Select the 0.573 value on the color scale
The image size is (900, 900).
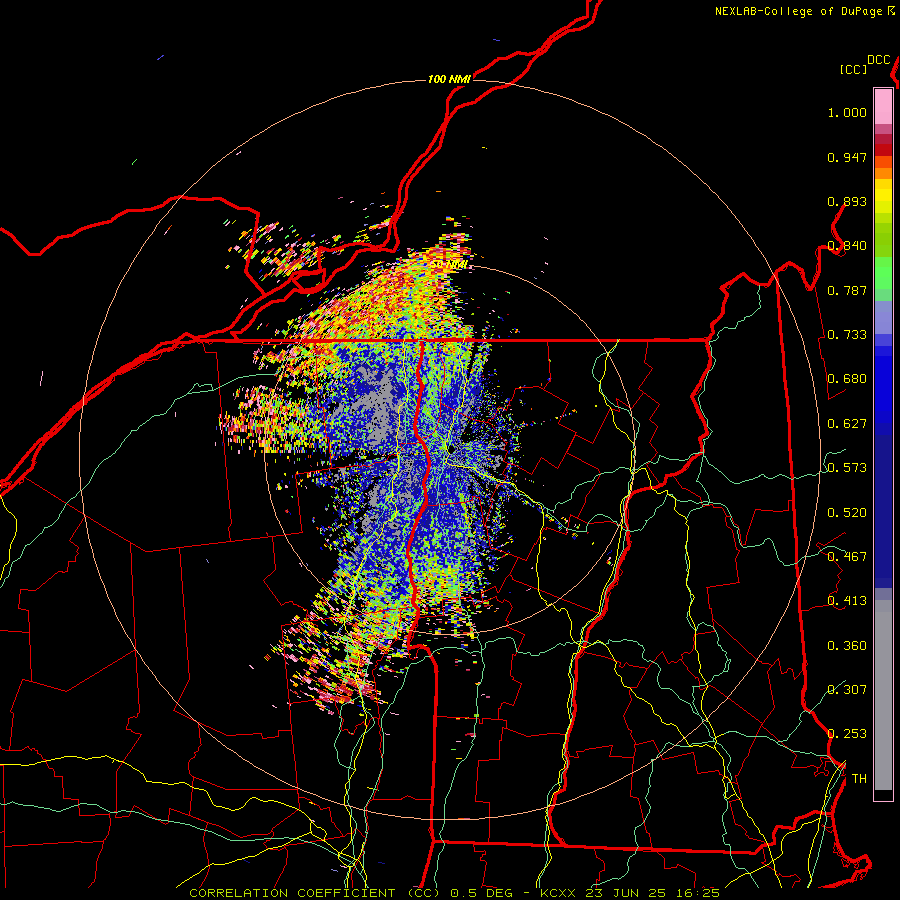click(x=847, y=468)
